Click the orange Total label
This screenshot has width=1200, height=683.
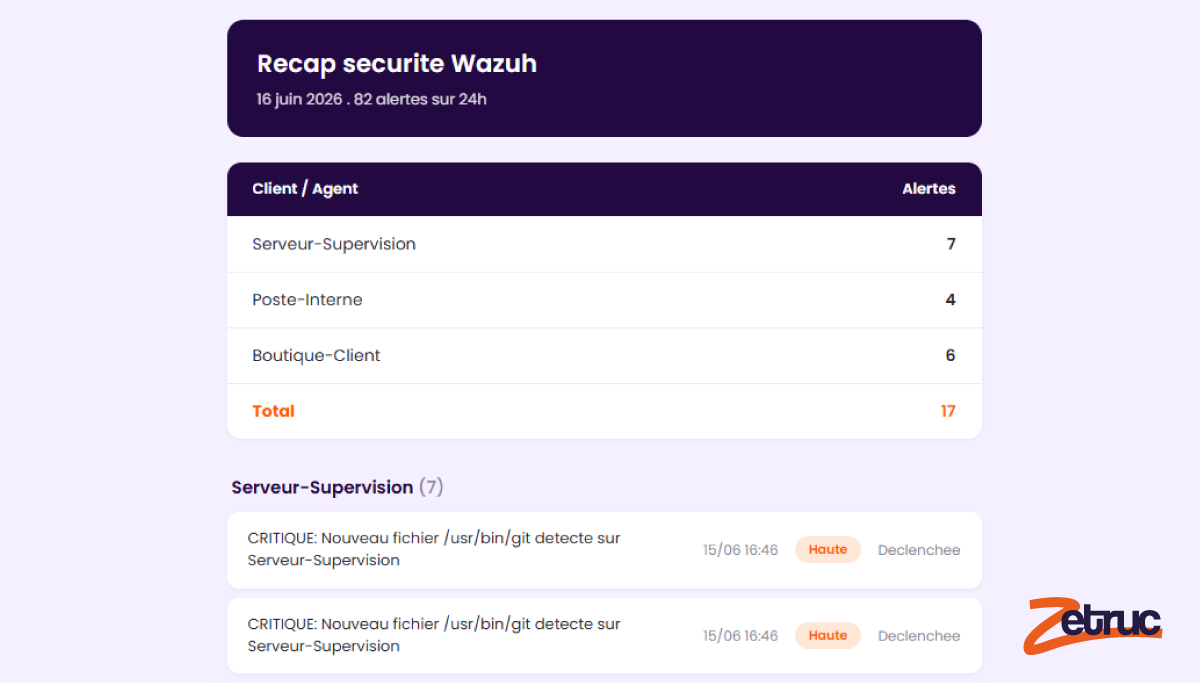(273, 411)
